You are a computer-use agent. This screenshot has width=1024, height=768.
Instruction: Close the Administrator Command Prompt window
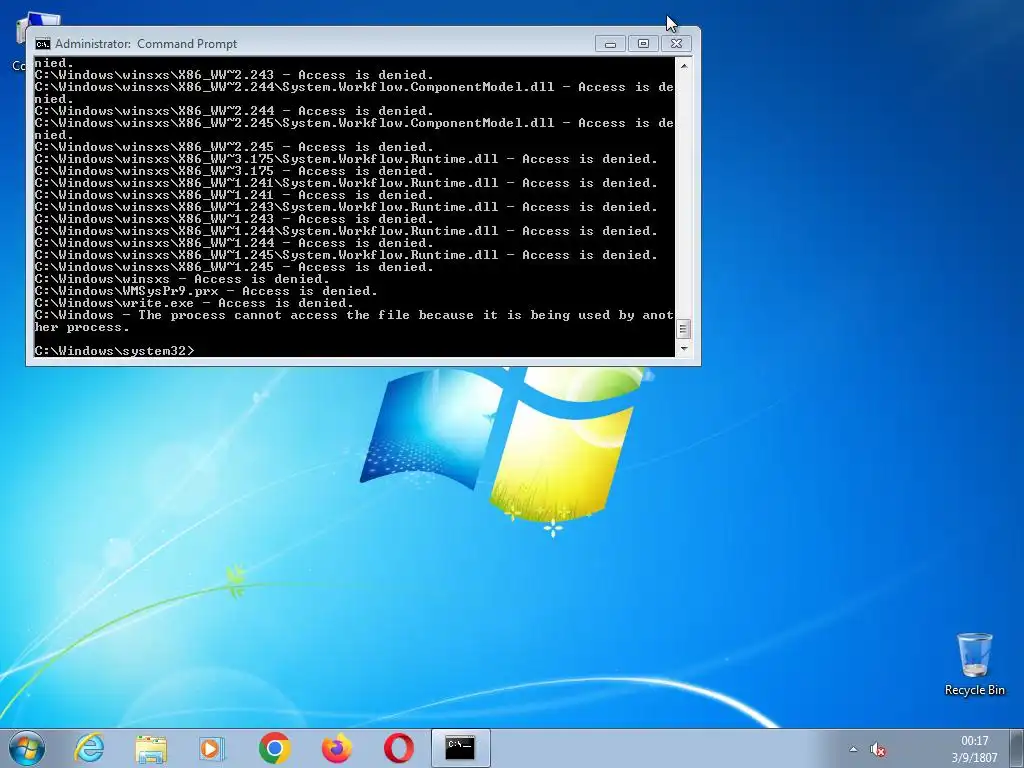[677, 44]
